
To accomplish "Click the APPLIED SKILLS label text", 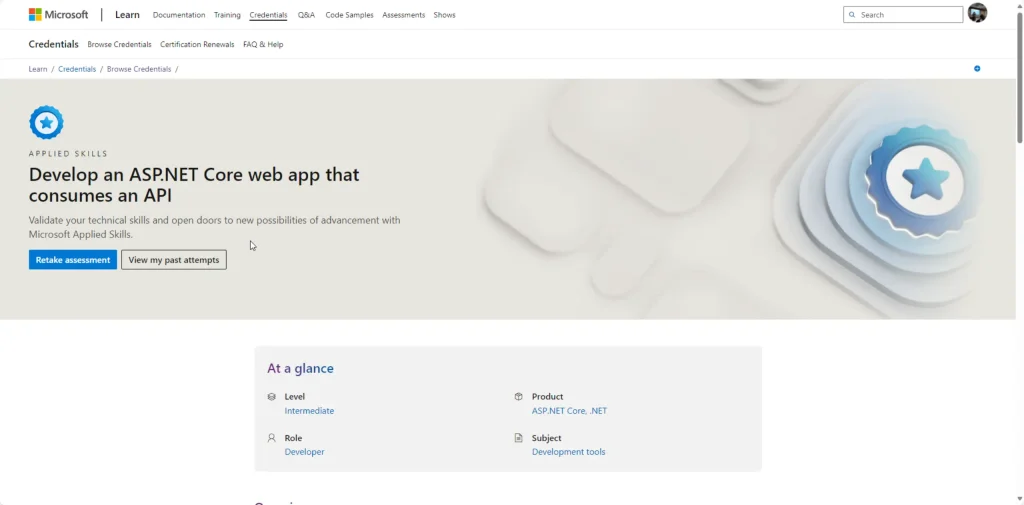I will tap(69, 154).
